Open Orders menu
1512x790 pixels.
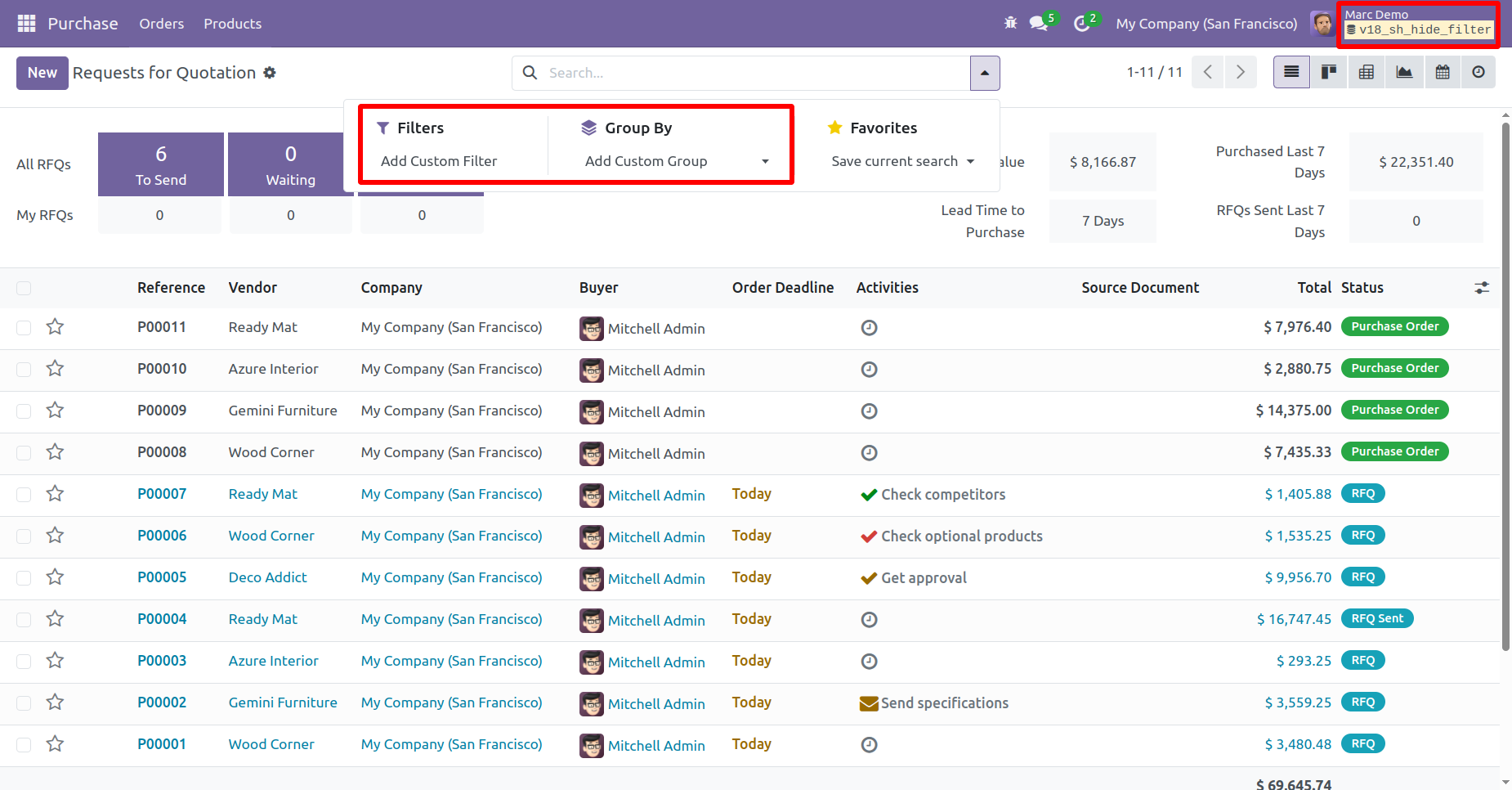[x=161, y=24]
